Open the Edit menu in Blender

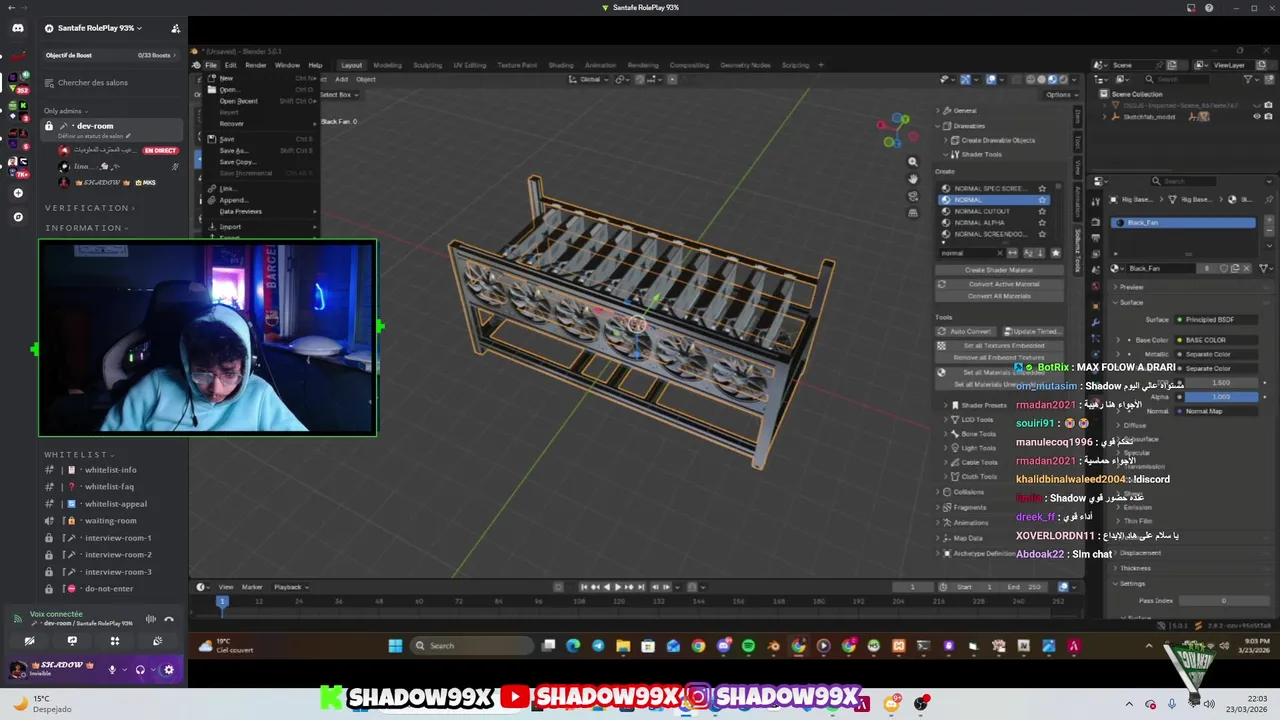230,65
